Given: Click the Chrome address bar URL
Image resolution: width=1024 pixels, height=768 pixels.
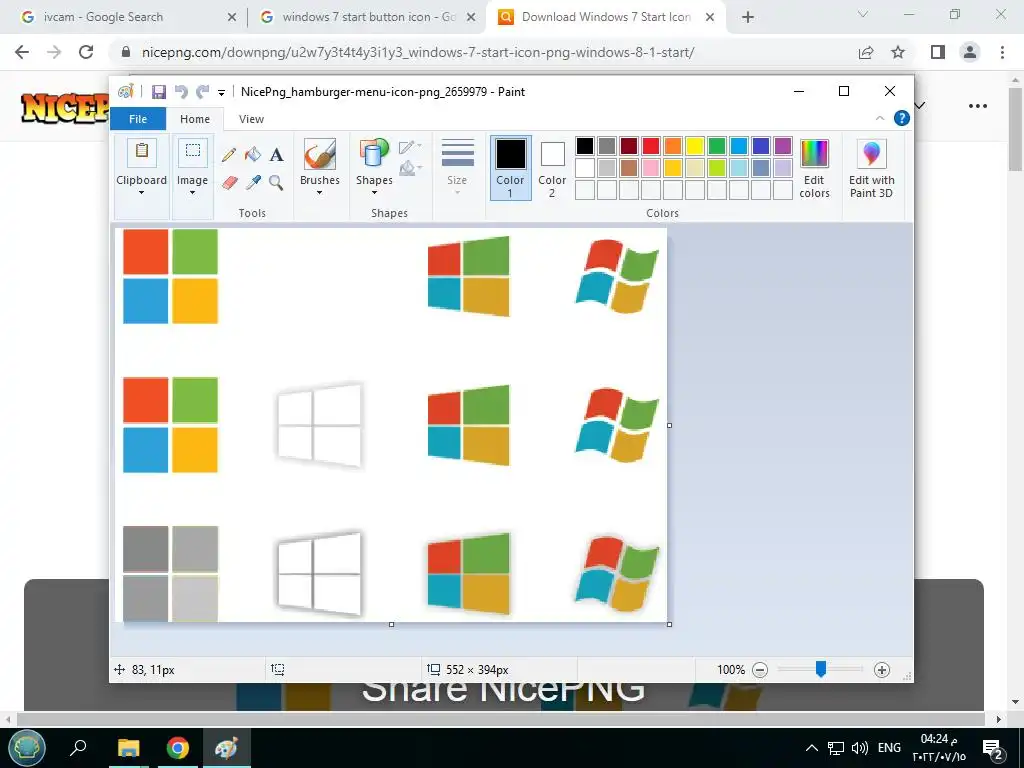Looking at the screenshot, I should point(418,52).
